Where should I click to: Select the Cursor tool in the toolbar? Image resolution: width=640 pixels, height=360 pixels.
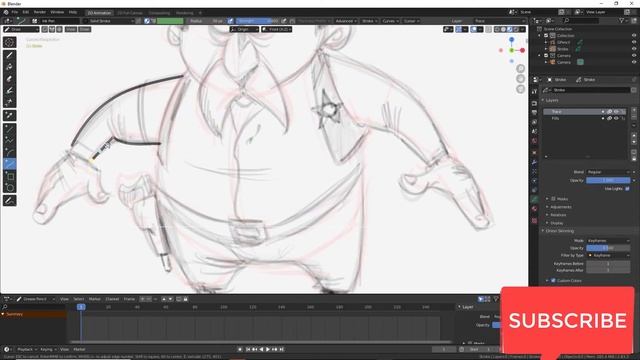9,42
